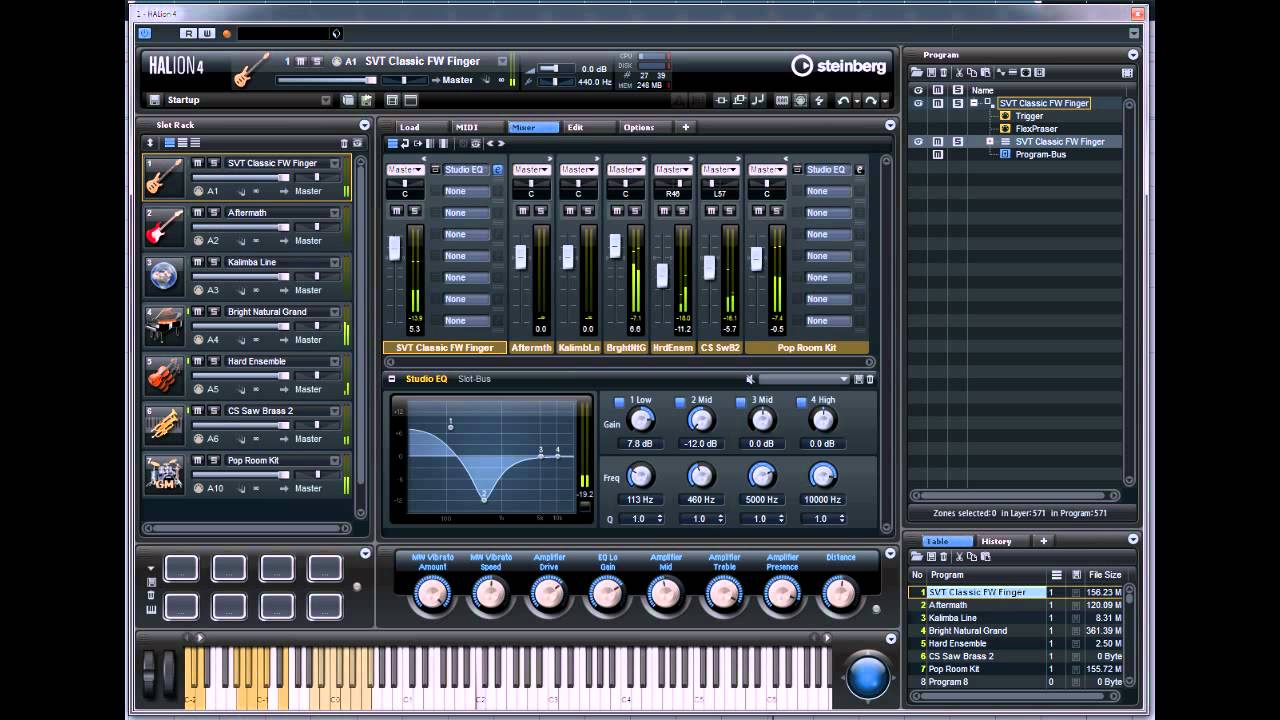Click the lightning bolt icon in header toolbar

[x=819, y=100]
